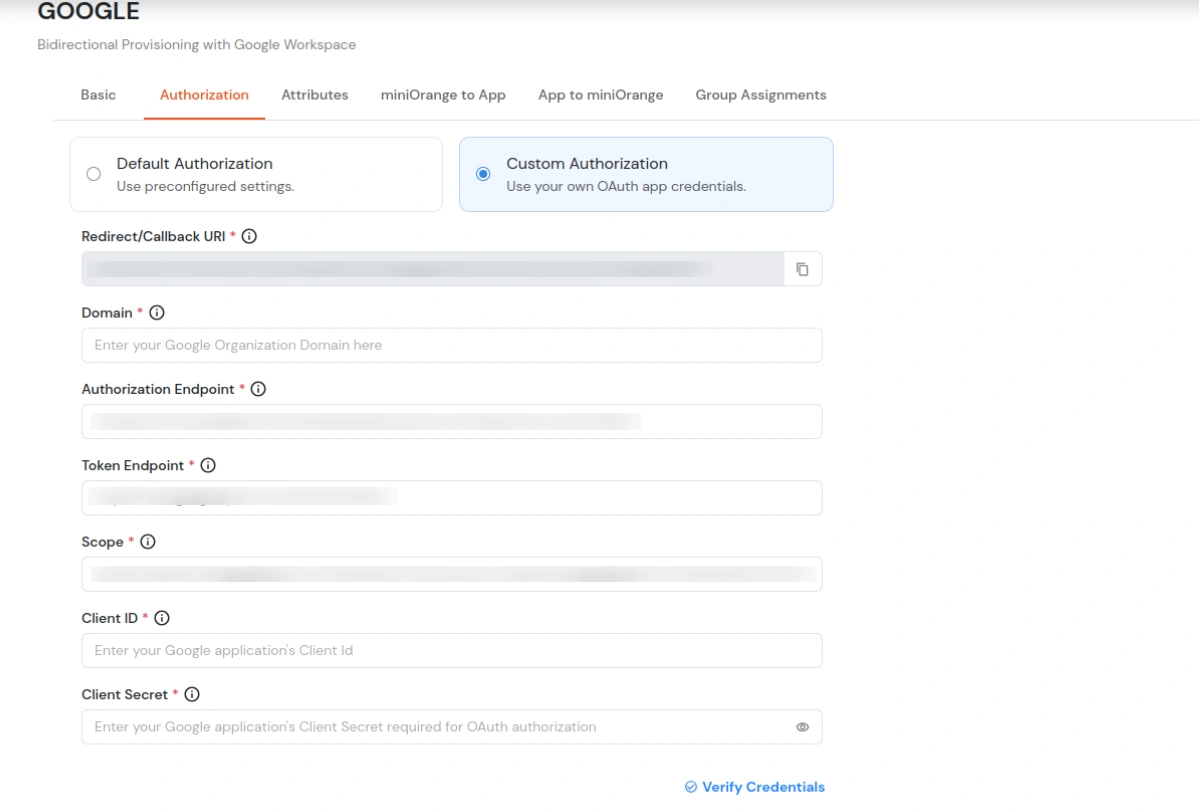Switch to the Attributes tab
This screenshot has height=812, width=1199.
point(315,95)
